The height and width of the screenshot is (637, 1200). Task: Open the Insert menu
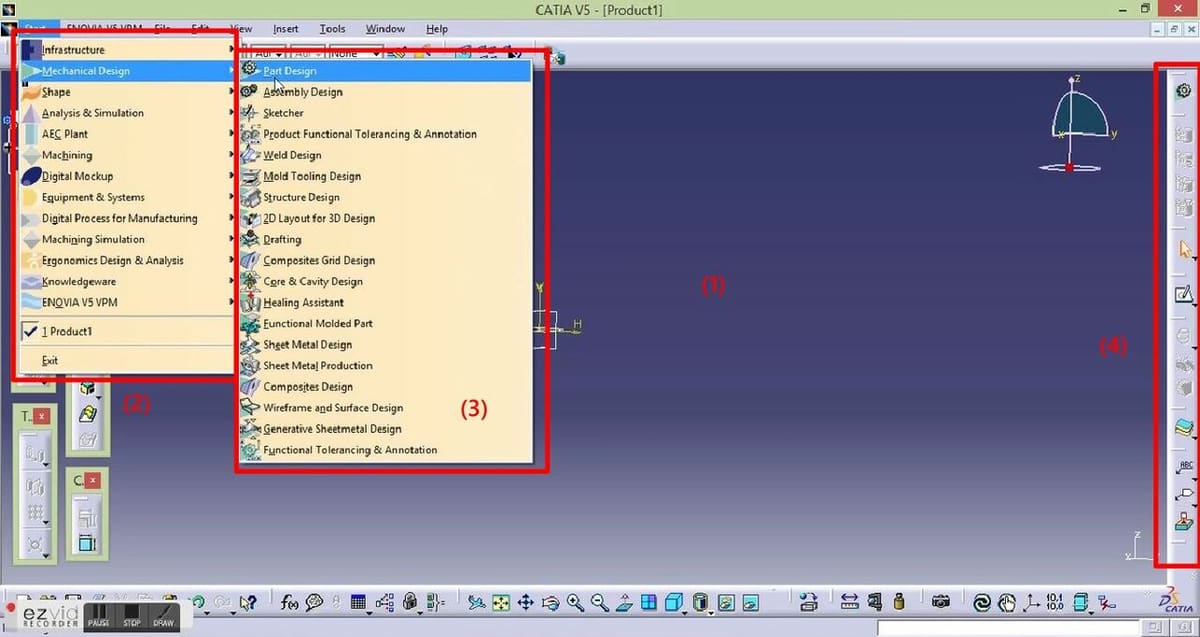[x=286, y=29]
